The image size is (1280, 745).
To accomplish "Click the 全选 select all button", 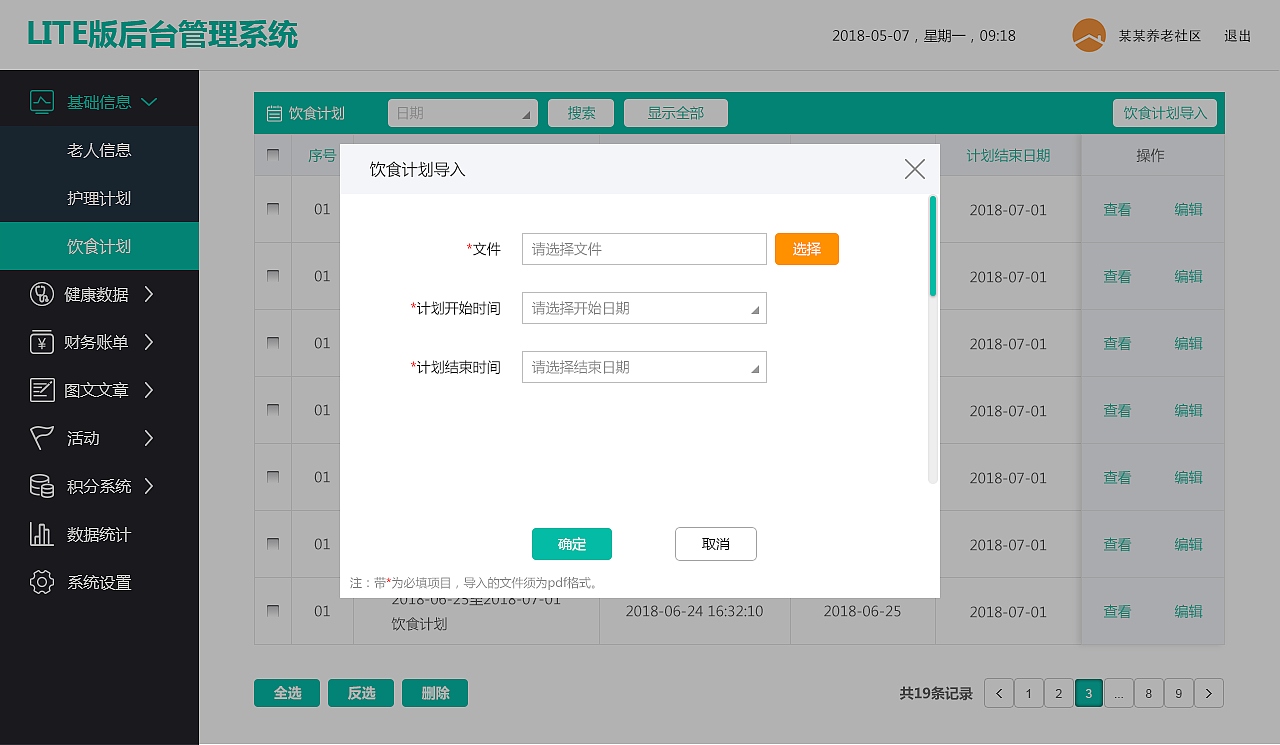I will 286,692.
